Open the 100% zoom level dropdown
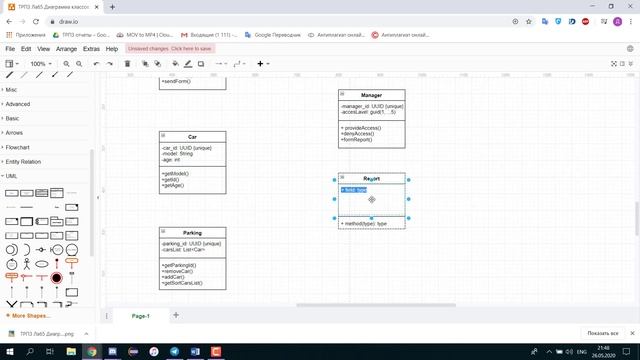640x360 pixels. [41, 64]
